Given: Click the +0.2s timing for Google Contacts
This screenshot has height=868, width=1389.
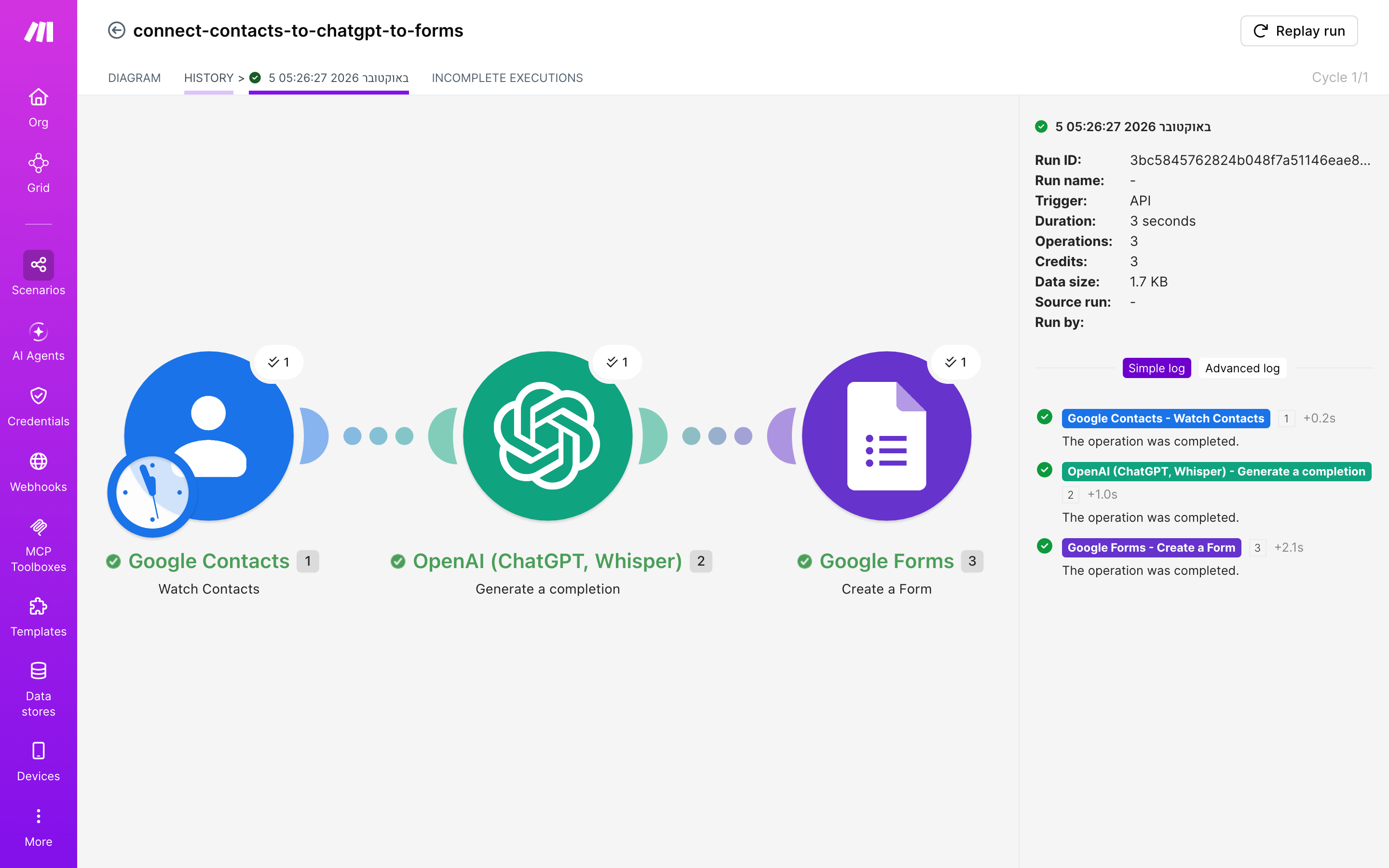Looking at the screenshot, I should (x=1319, y=419).
